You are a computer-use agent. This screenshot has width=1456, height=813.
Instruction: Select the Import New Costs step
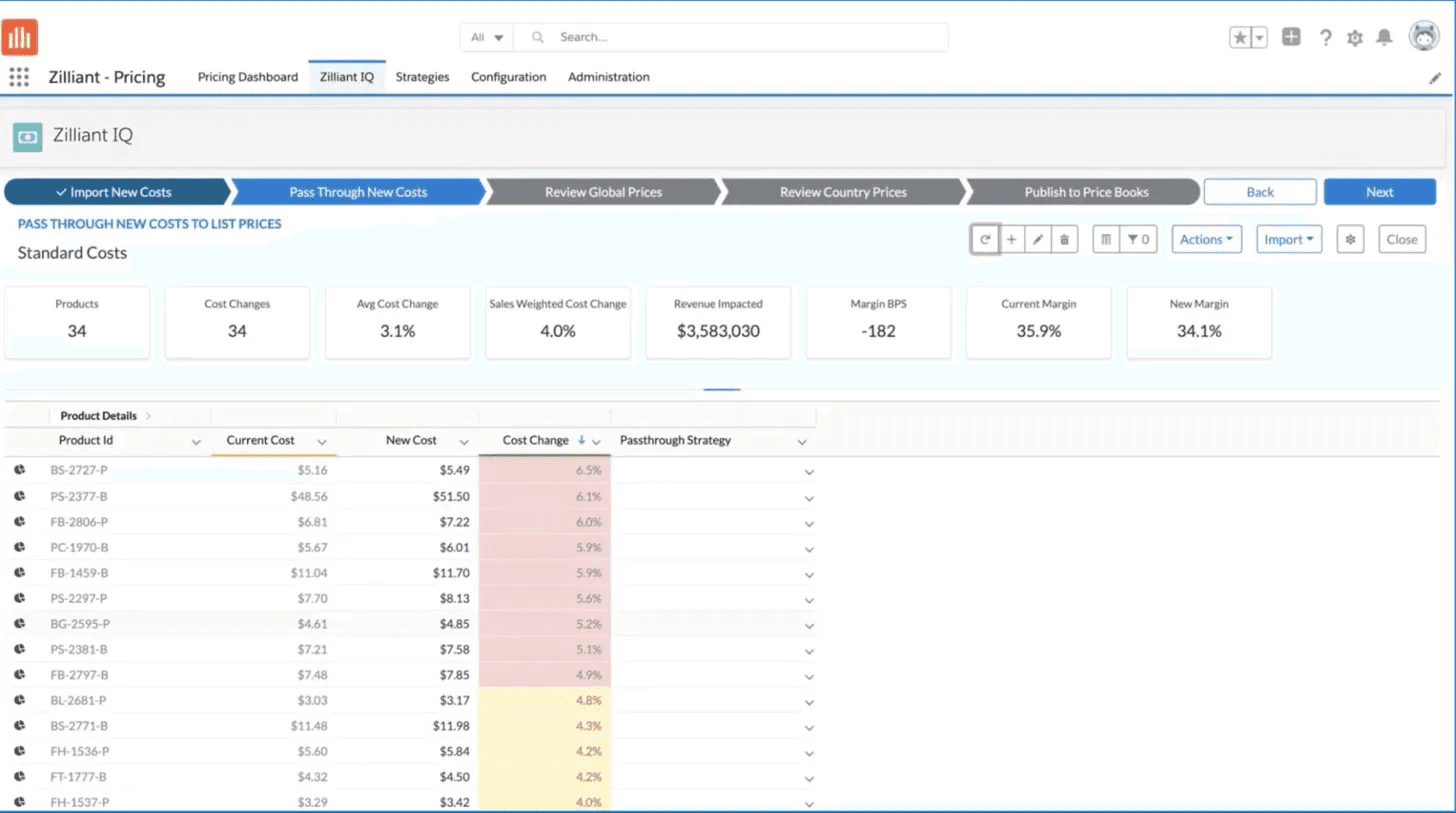point(115,192)
